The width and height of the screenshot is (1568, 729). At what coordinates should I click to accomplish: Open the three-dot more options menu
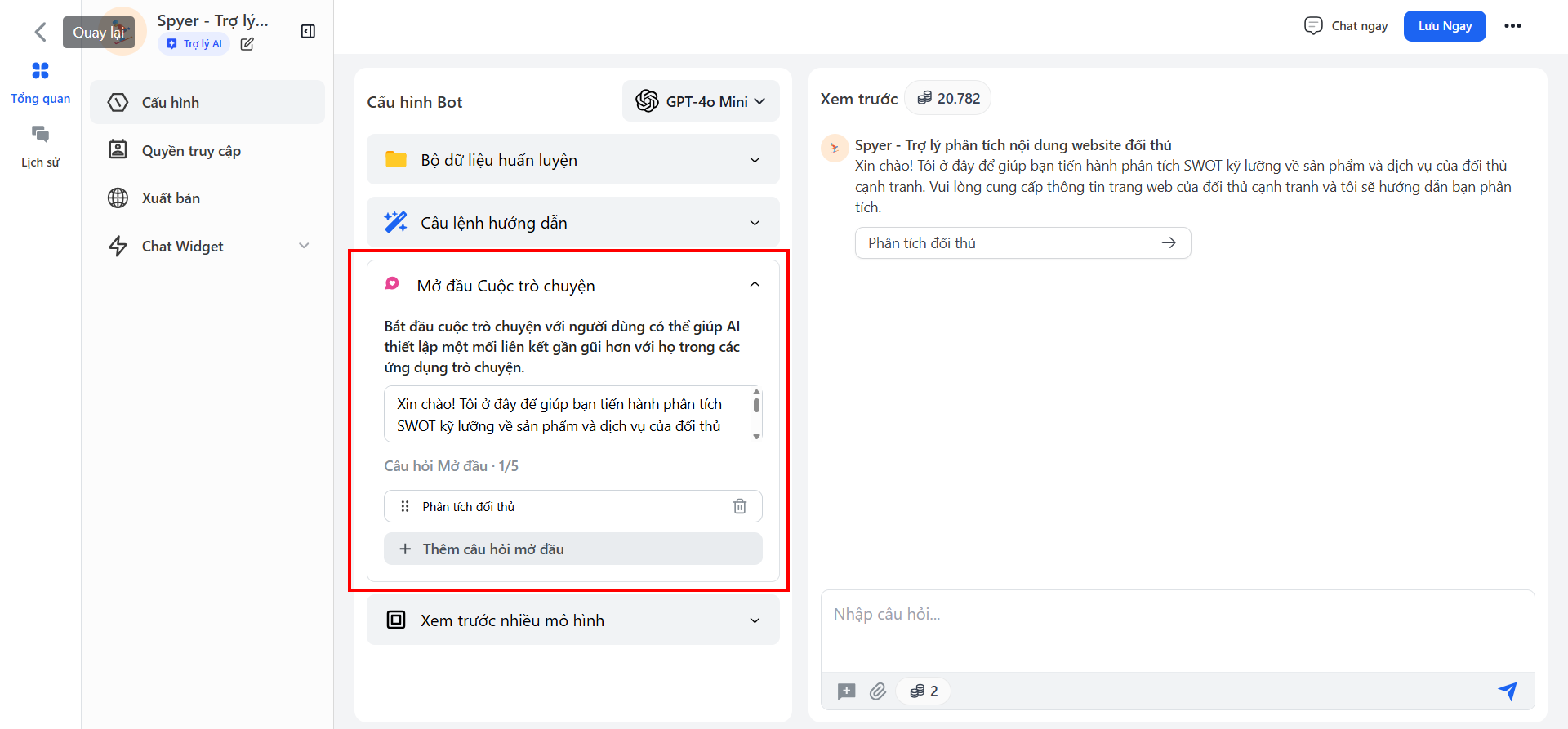[x=1512, y=26]
